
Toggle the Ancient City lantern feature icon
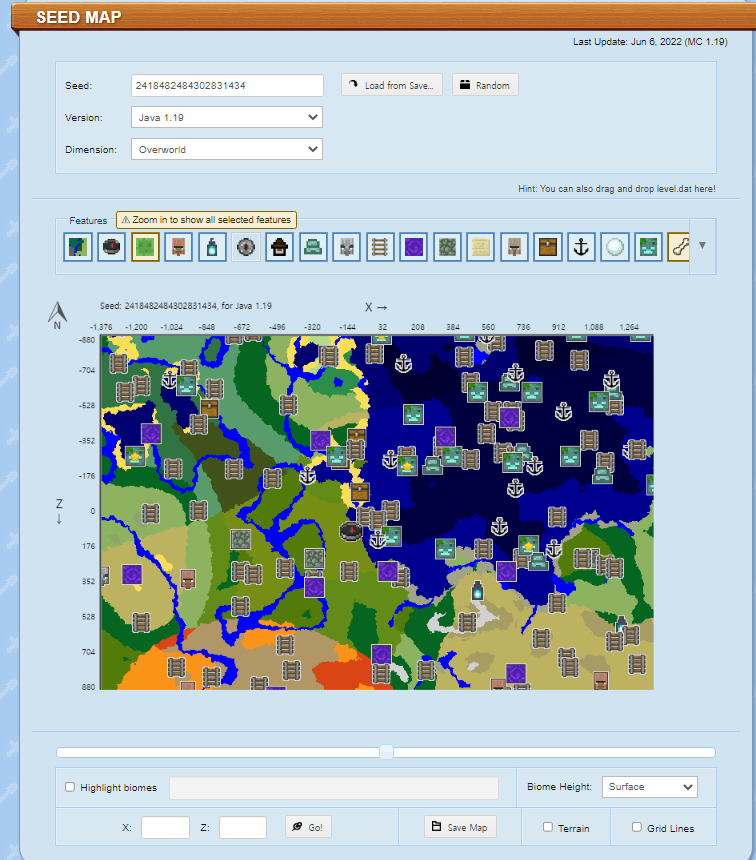click(x=212, y=247)
